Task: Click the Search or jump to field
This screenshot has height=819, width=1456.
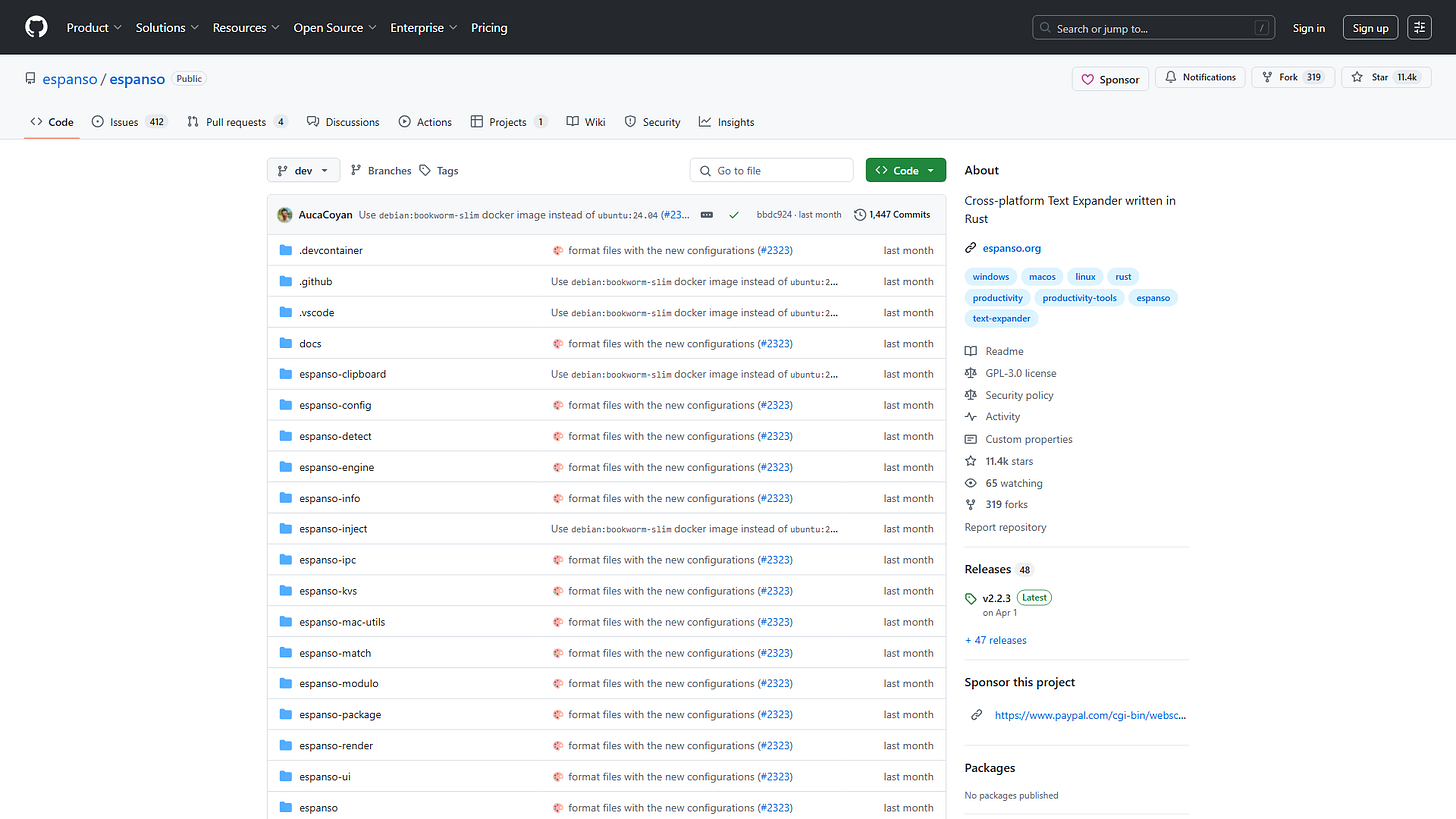Action: 1154,28
